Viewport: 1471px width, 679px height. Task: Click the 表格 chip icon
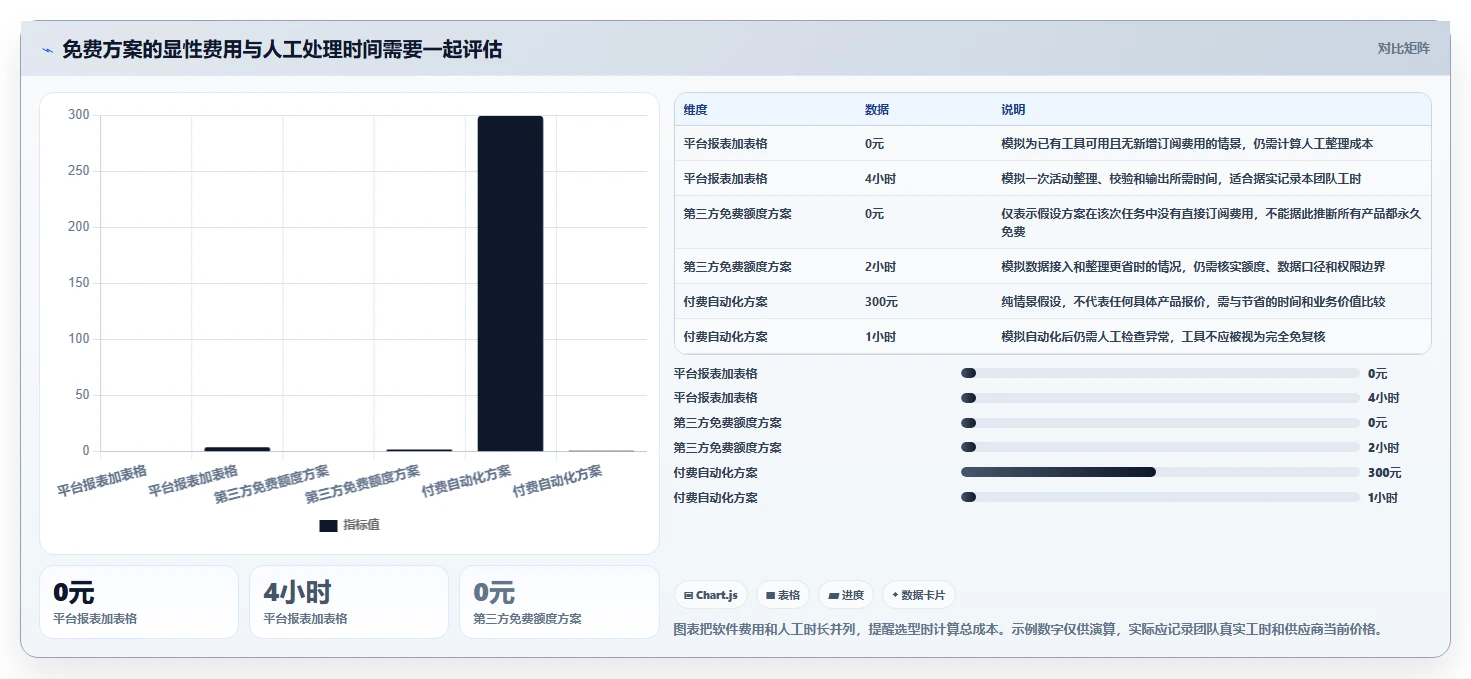pos(771,595)
